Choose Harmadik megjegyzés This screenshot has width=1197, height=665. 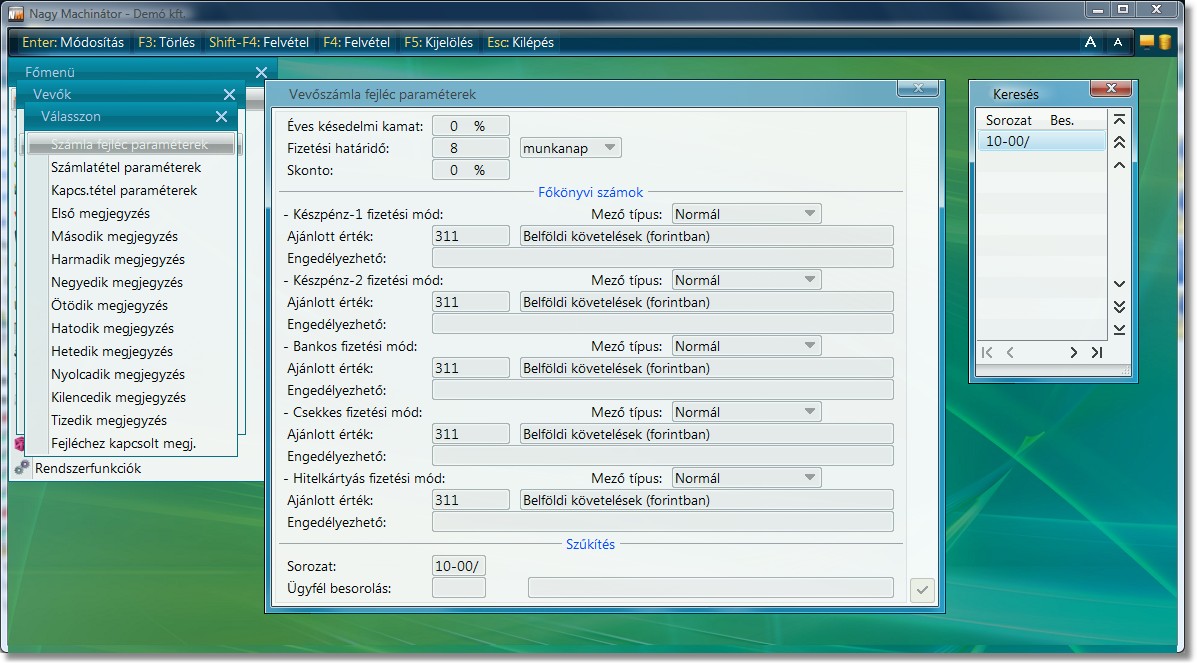118,260
